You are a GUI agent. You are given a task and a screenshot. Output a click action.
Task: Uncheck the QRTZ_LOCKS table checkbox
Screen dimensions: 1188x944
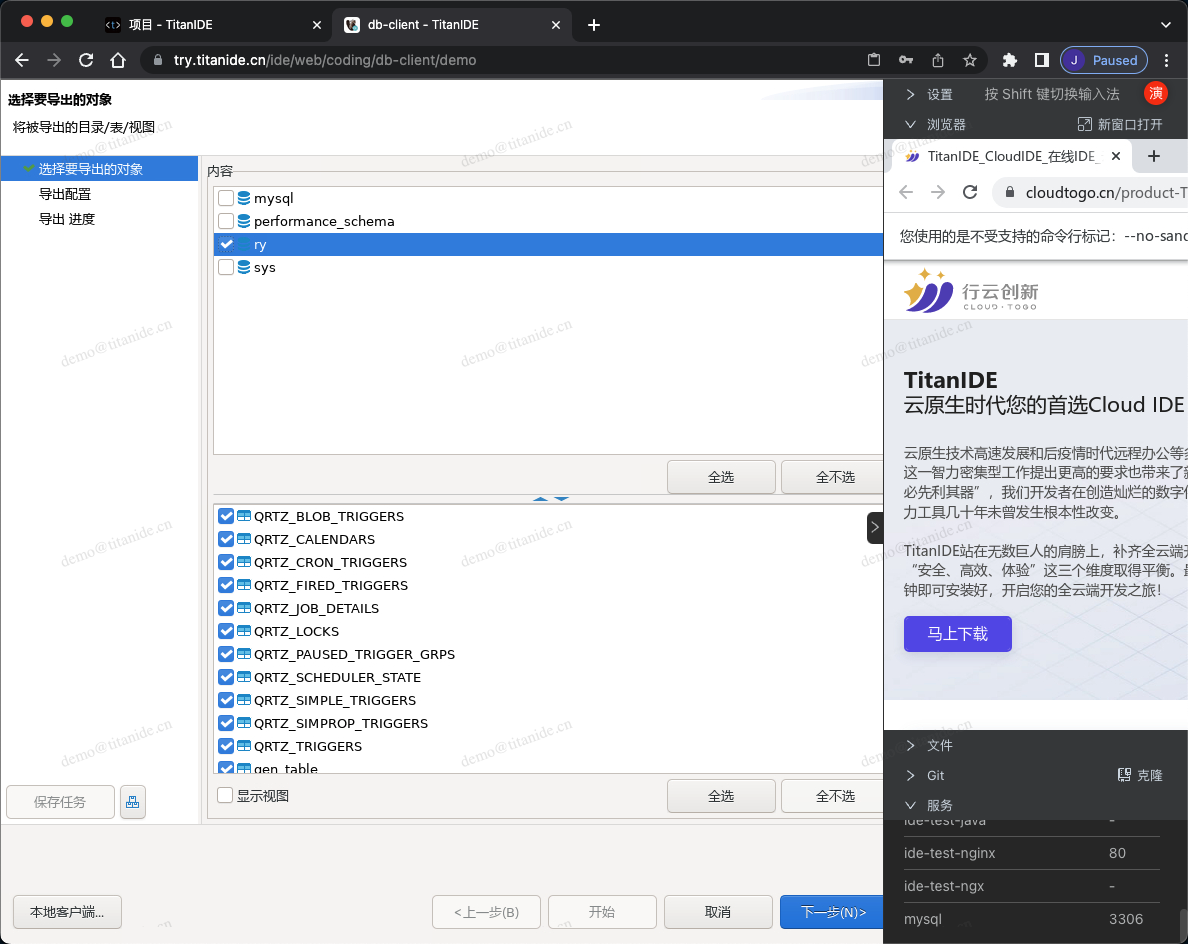tap(226, 631)
